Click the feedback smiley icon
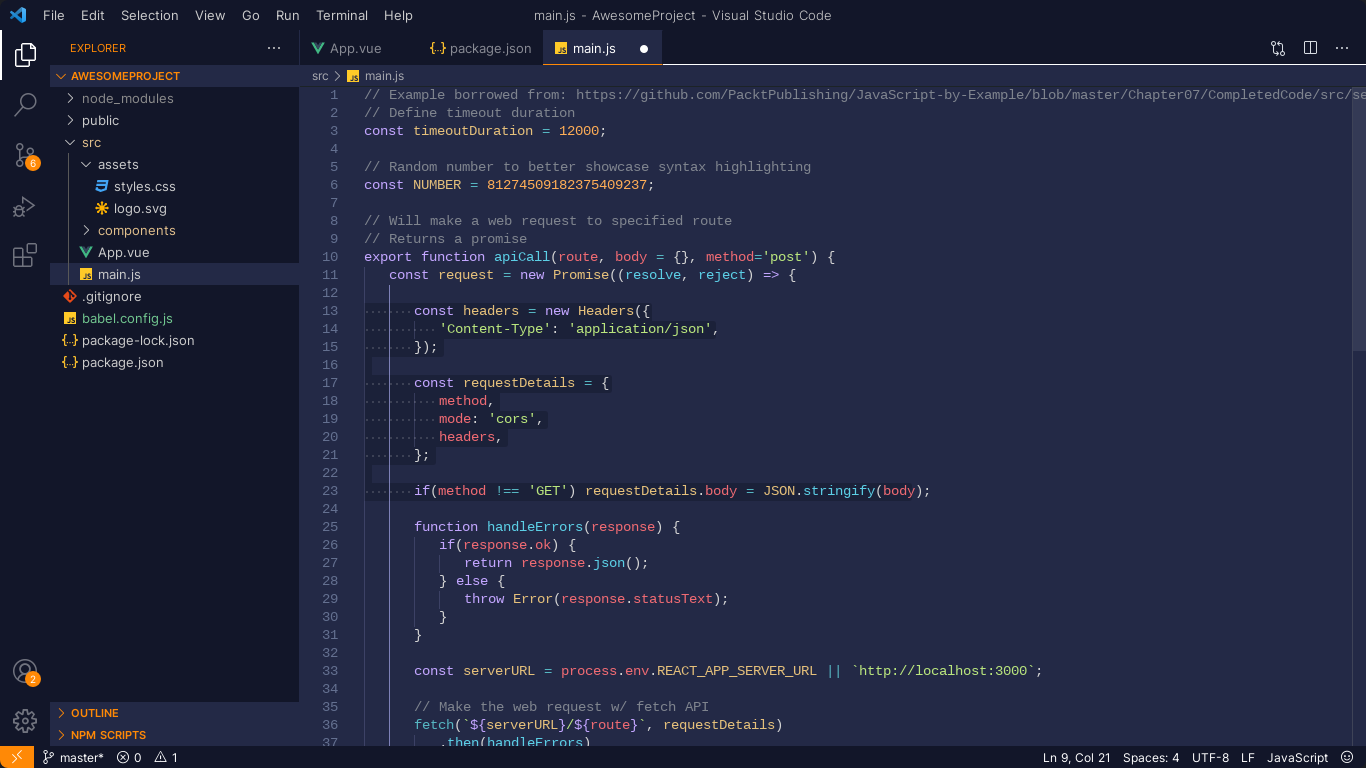This screenshot has width=1366, height=768. (1347, 757)
